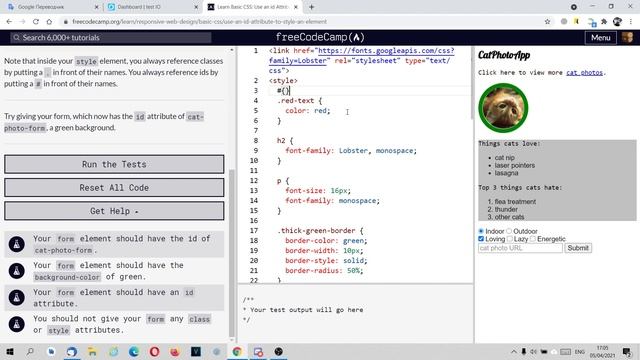This screenshot has height=360, width=640.
Task: Switch to the Google Translate tab
Action: [x=53, y=7]
